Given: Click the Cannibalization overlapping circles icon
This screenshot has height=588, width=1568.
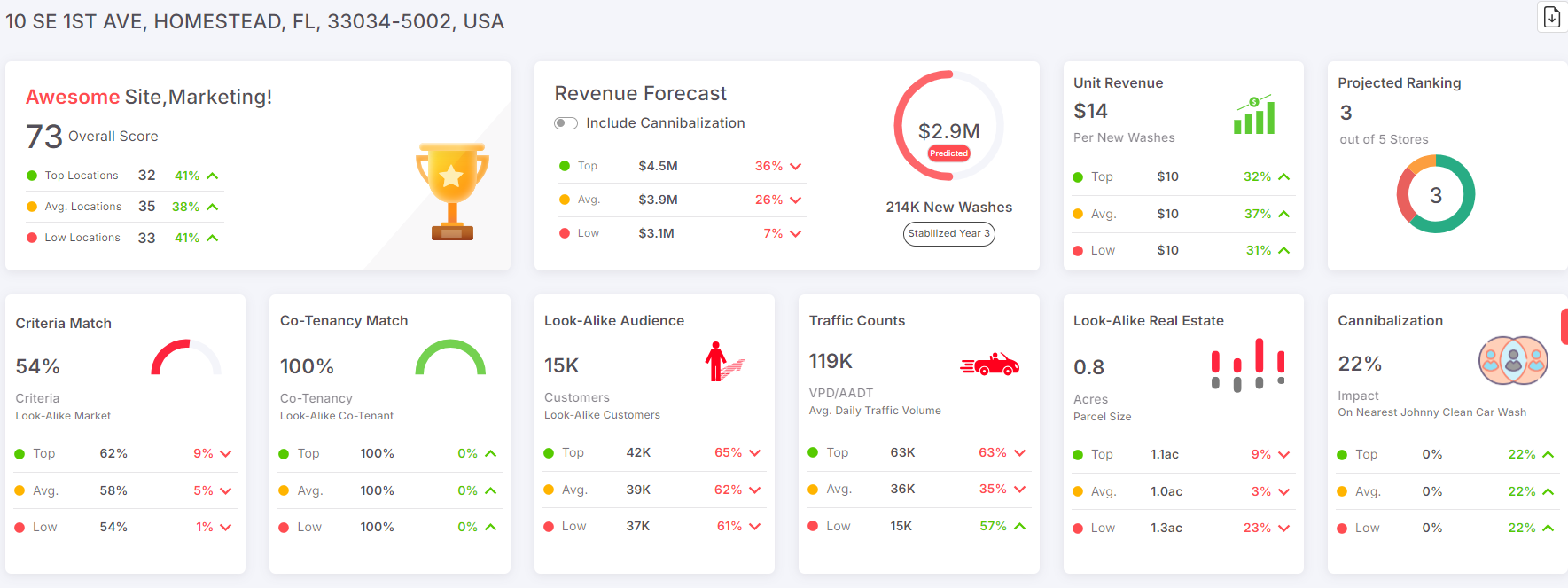Looking at the screenshot, I should point(1513,361).
